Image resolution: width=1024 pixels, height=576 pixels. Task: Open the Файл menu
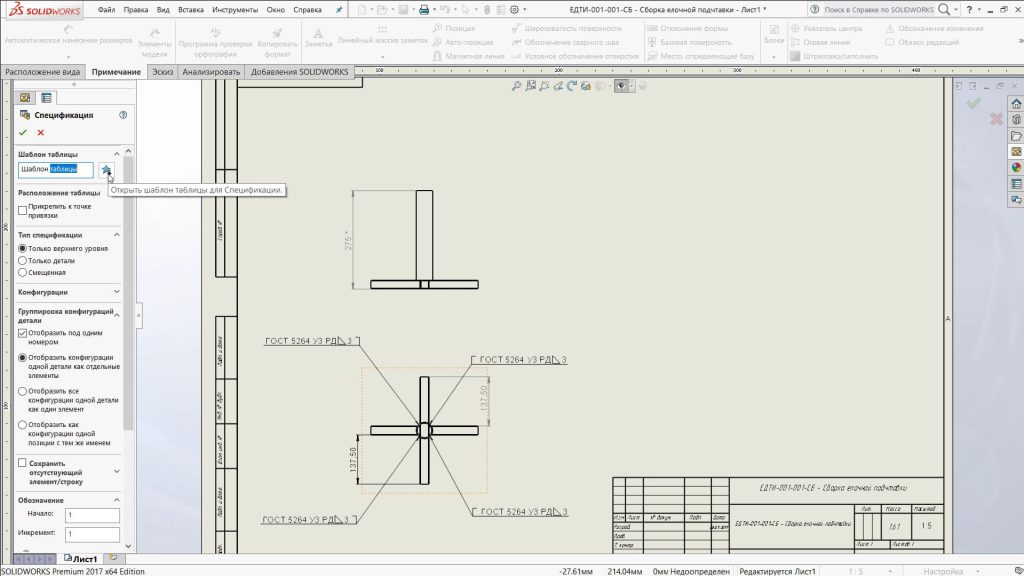coord(106,10)
